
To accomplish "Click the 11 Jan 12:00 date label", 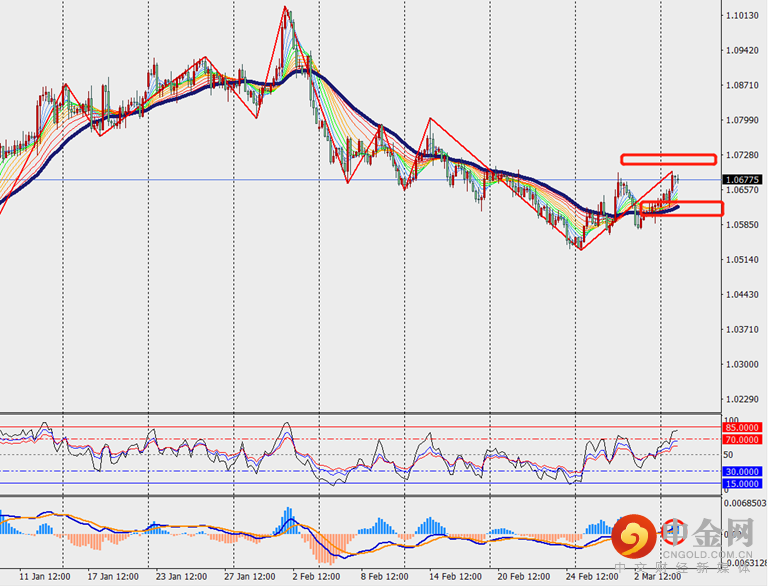I will click(45, 577).
